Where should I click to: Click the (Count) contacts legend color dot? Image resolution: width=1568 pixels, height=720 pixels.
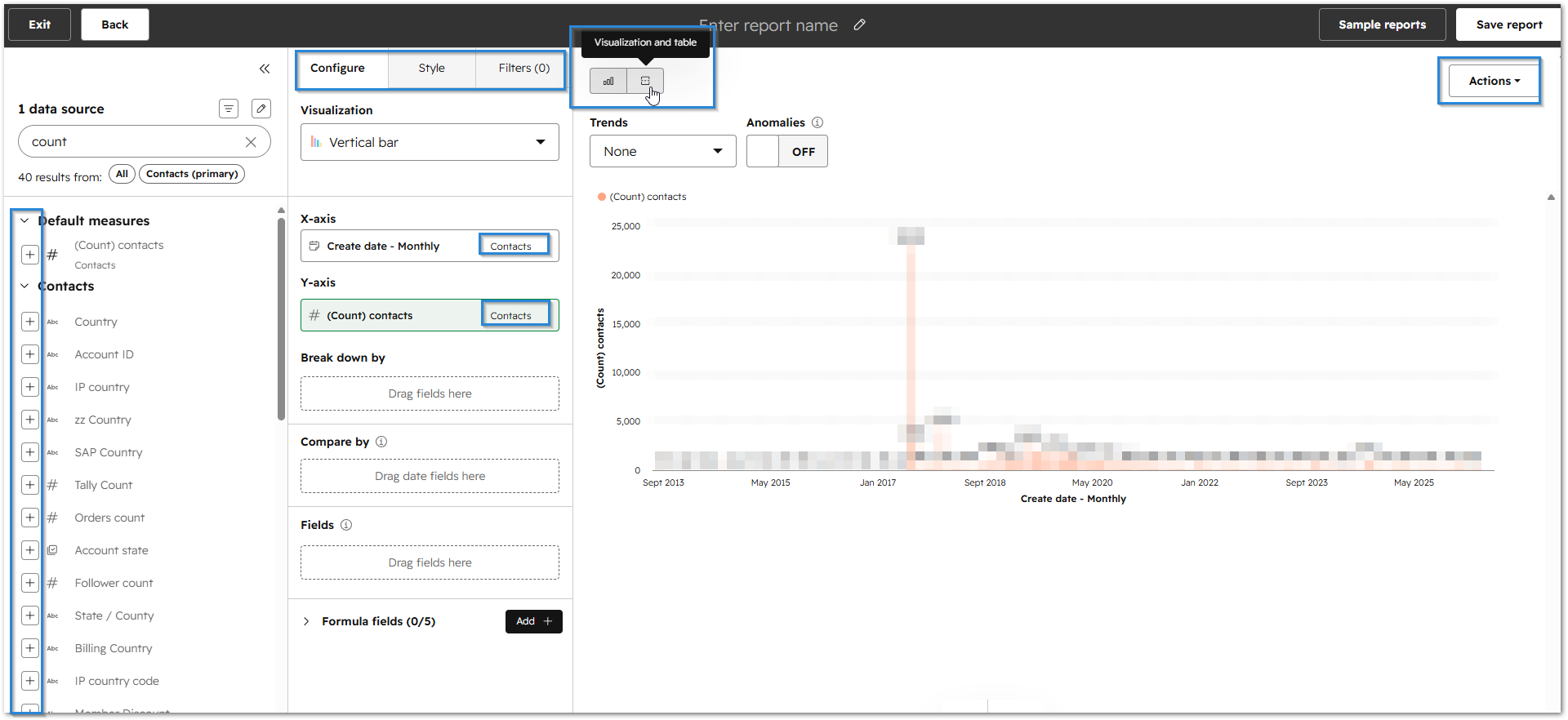pyautogui.click(x=602, y=197)
